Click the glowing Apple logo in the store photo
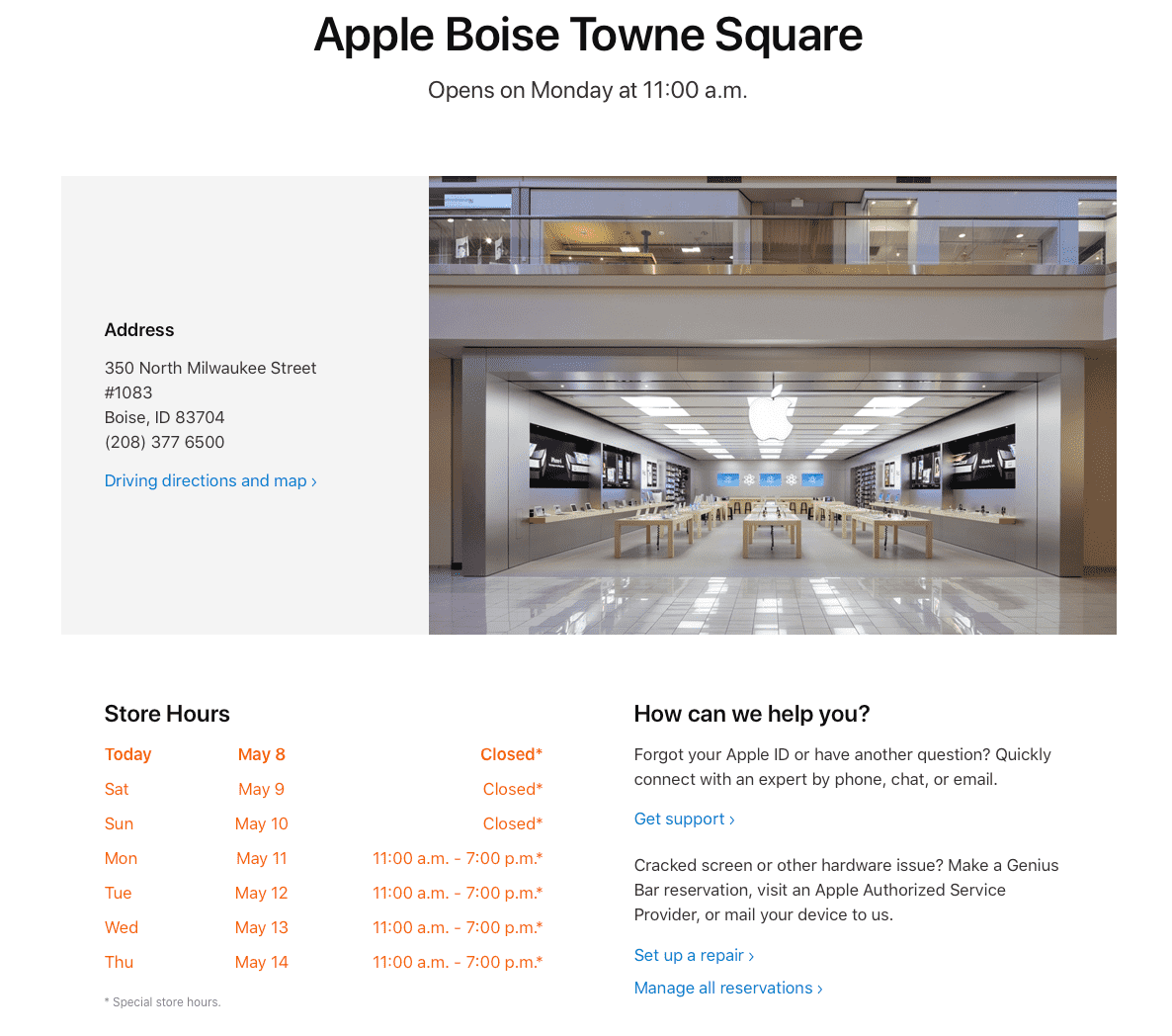The image size is (1172, 1036). tap(771, 413)
